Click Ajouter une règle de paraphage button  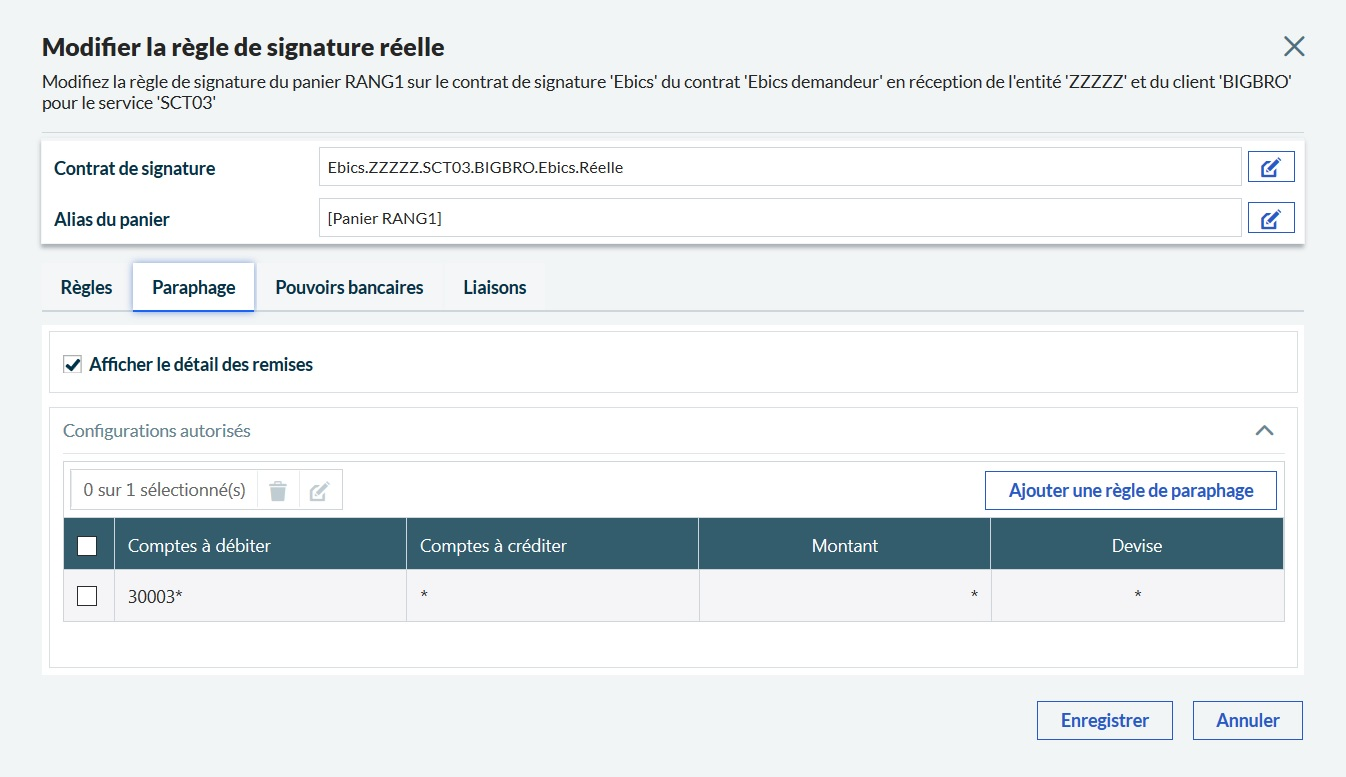(x=1130, y=491)
